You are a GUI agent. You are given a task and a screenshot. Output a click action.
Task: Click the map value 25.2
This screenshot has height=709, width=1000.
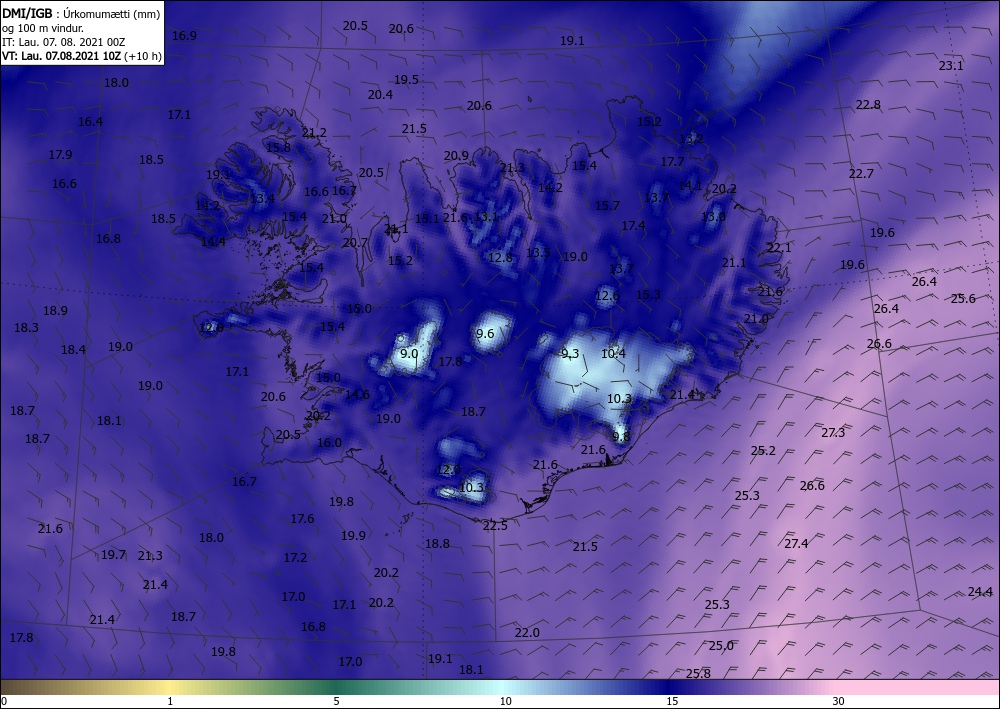pyautogui.click(x=763, y=451)
